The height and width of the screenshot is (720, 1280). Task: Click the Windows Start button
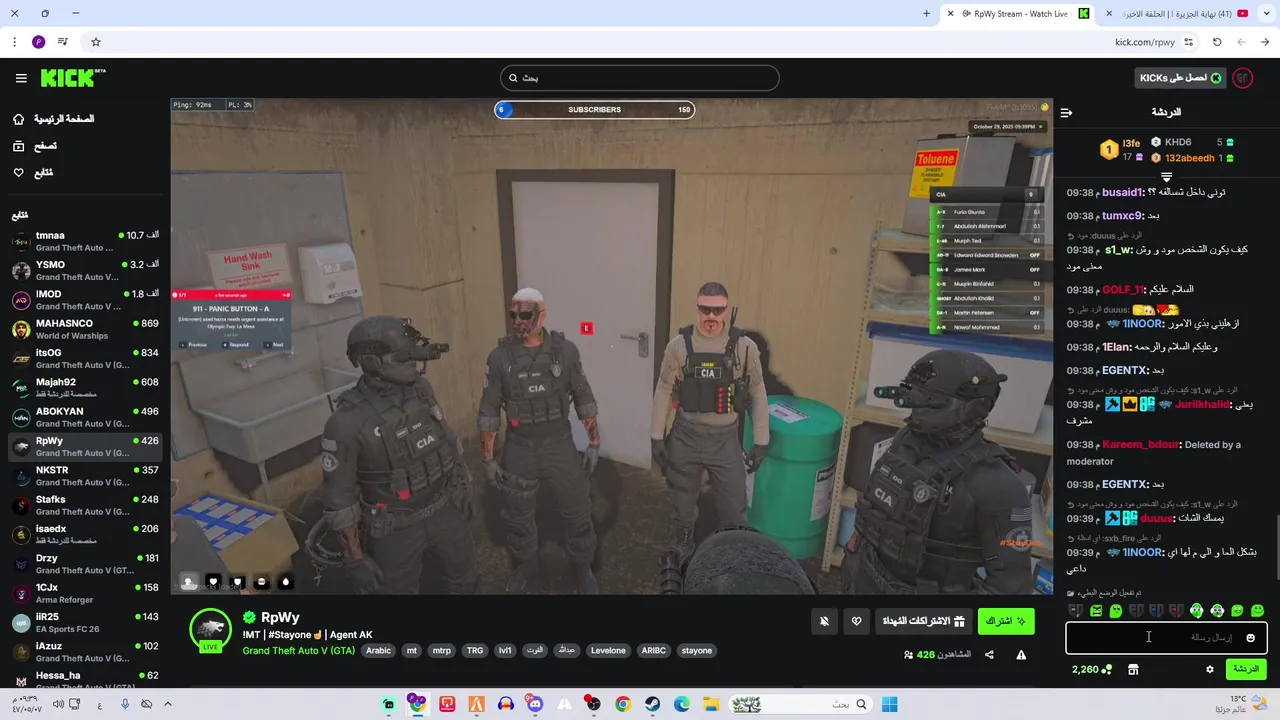pos(889,704)
